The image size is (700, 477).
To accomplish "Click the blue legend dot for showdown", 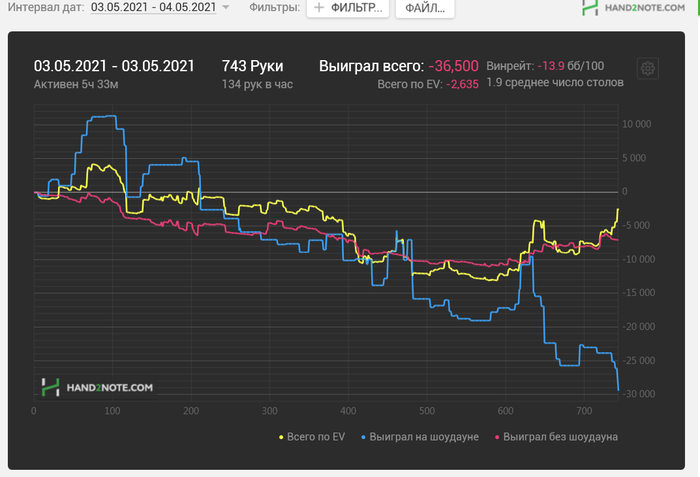I will click(x=363, y=437).
